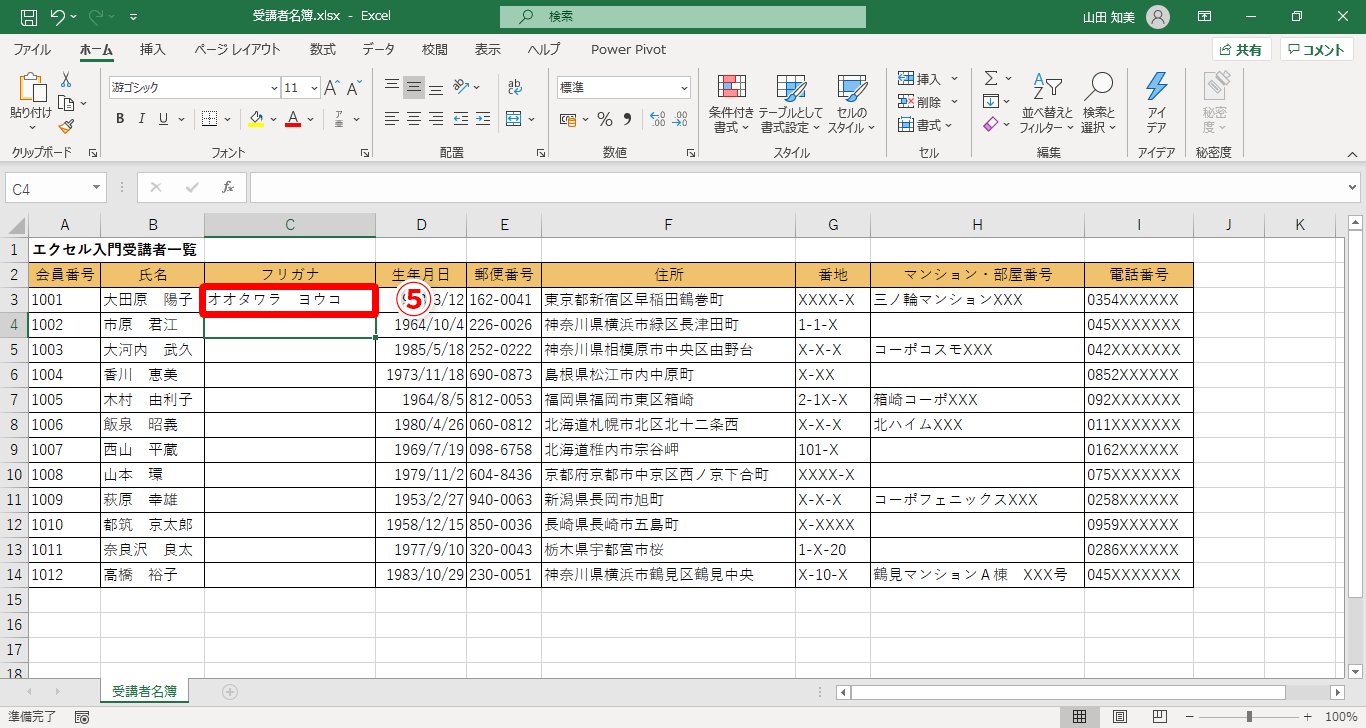Screen dimensions: 1366x728
Task: Click the borders icon
Action: point(210,119)
